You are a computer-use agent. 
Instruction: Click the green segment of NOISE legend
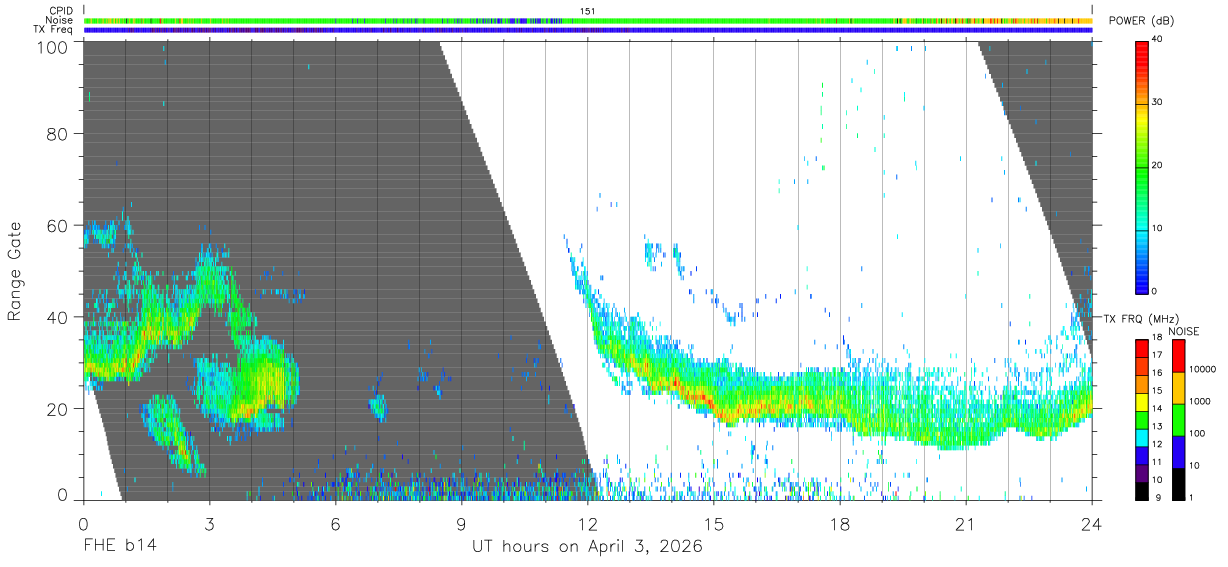click(1179, 419)
